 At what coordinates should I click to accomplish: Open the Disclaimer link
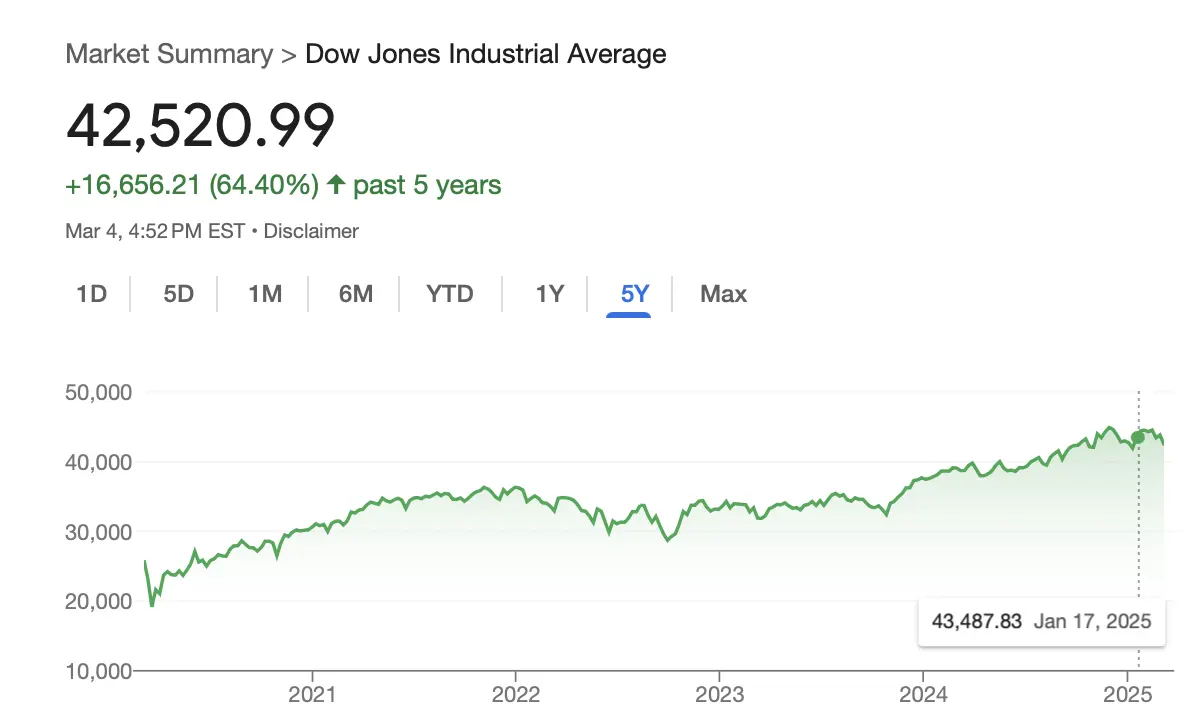coord(311,231)
